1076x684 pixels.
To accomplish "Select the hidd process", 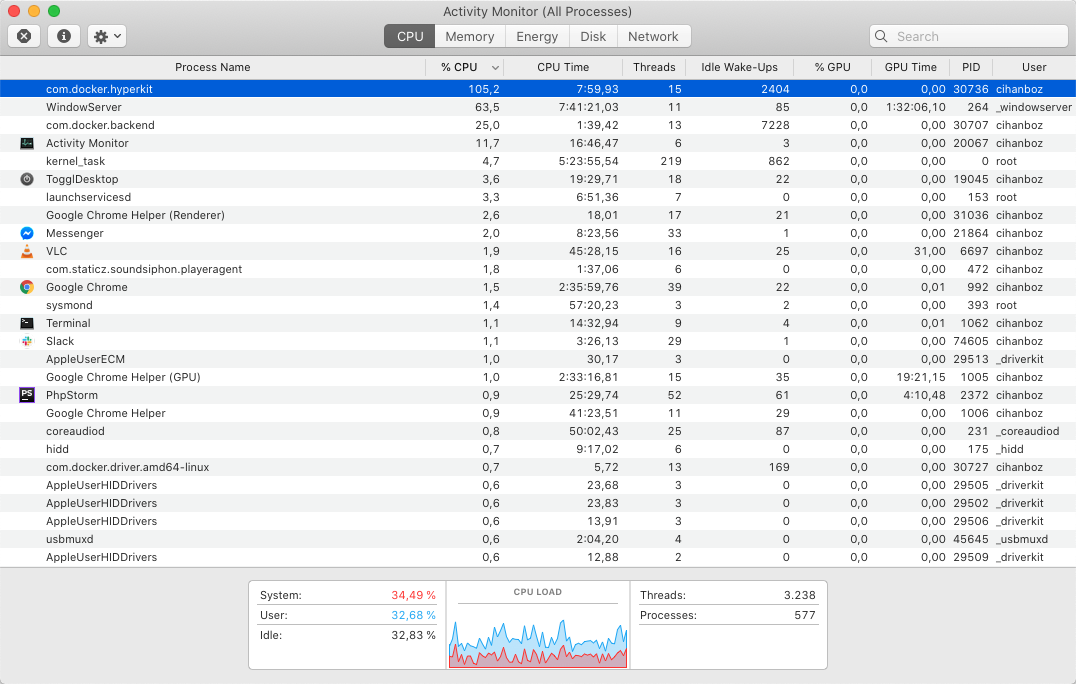I will tap(538, 449).
